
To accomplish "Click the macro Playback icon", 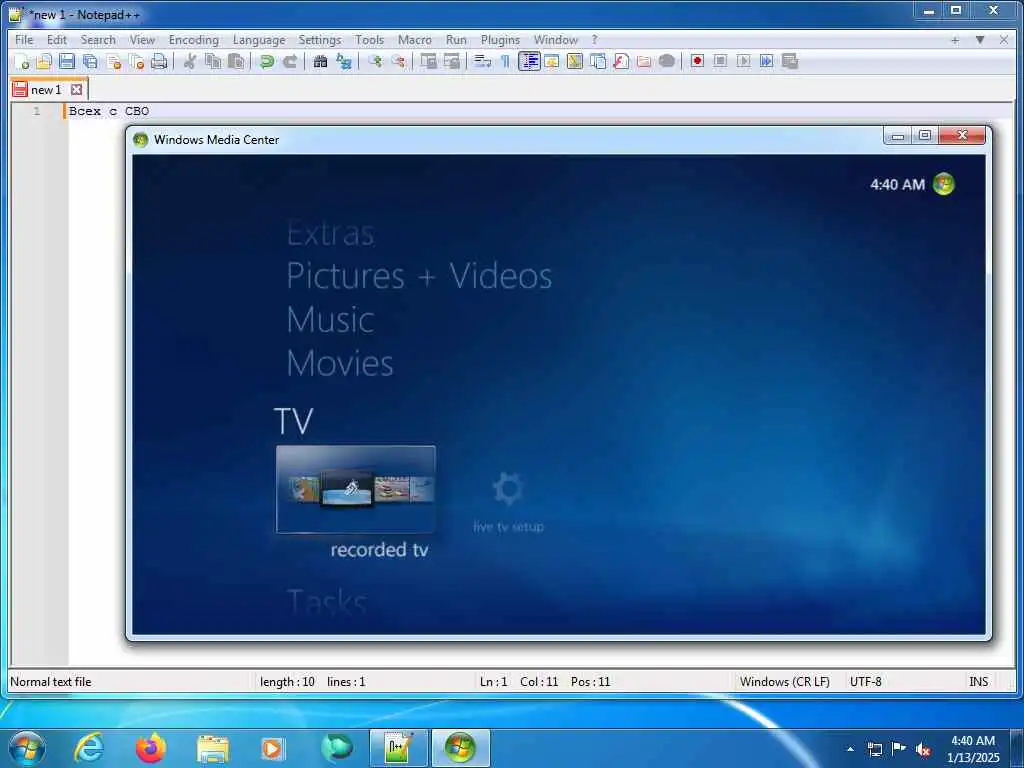I will point(743,61).
